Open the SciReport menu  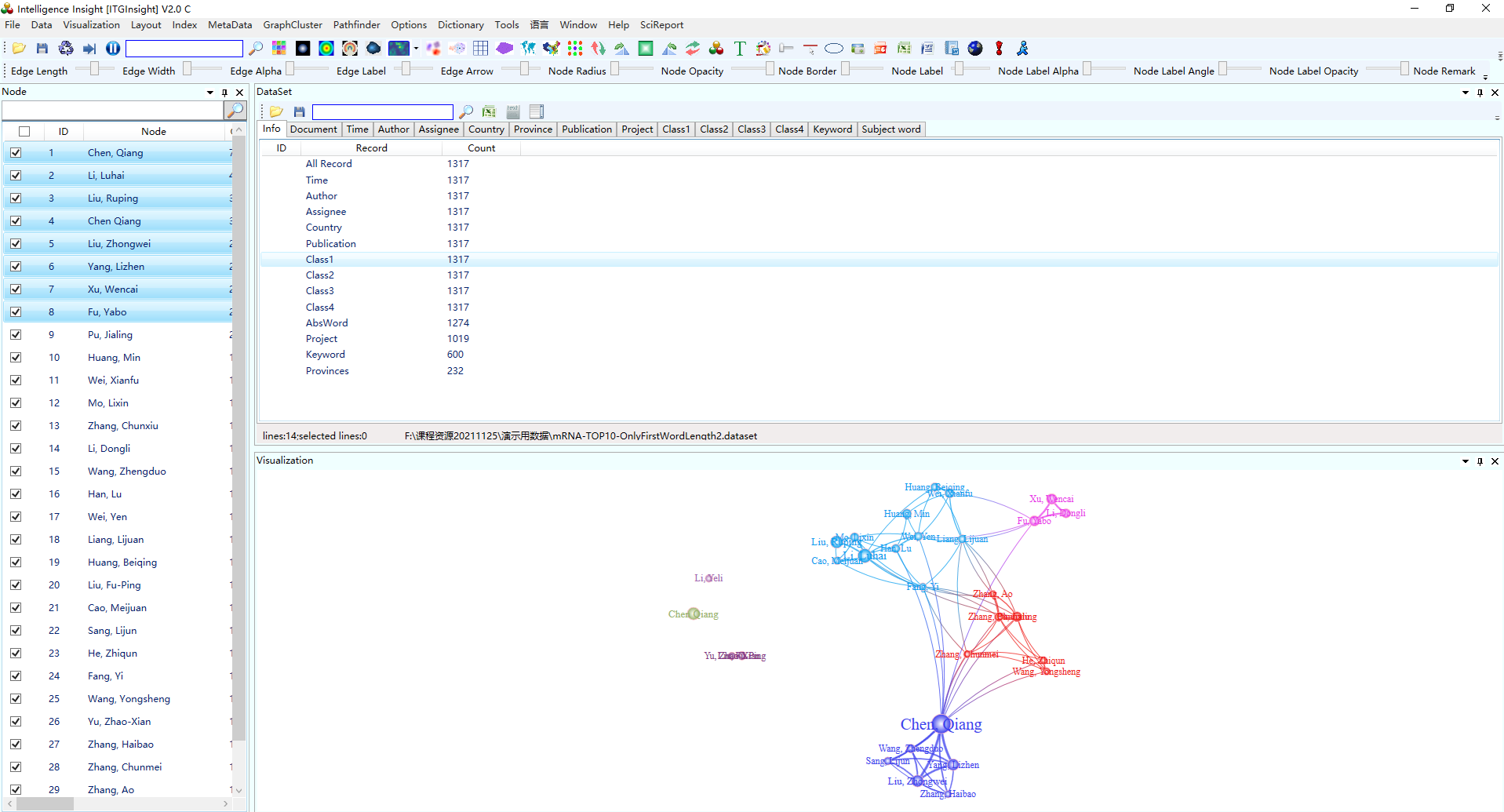661,25
